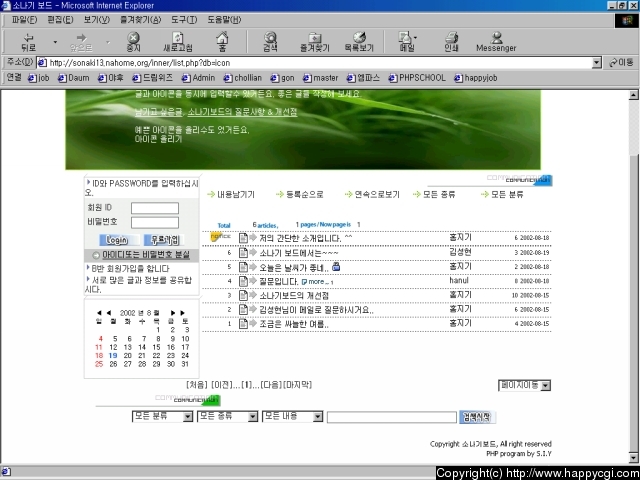Image resolution: width=640 pixels, height=480 pixels.
Task: Open the Daum link bar shortcut
Action: coord(73,78)
